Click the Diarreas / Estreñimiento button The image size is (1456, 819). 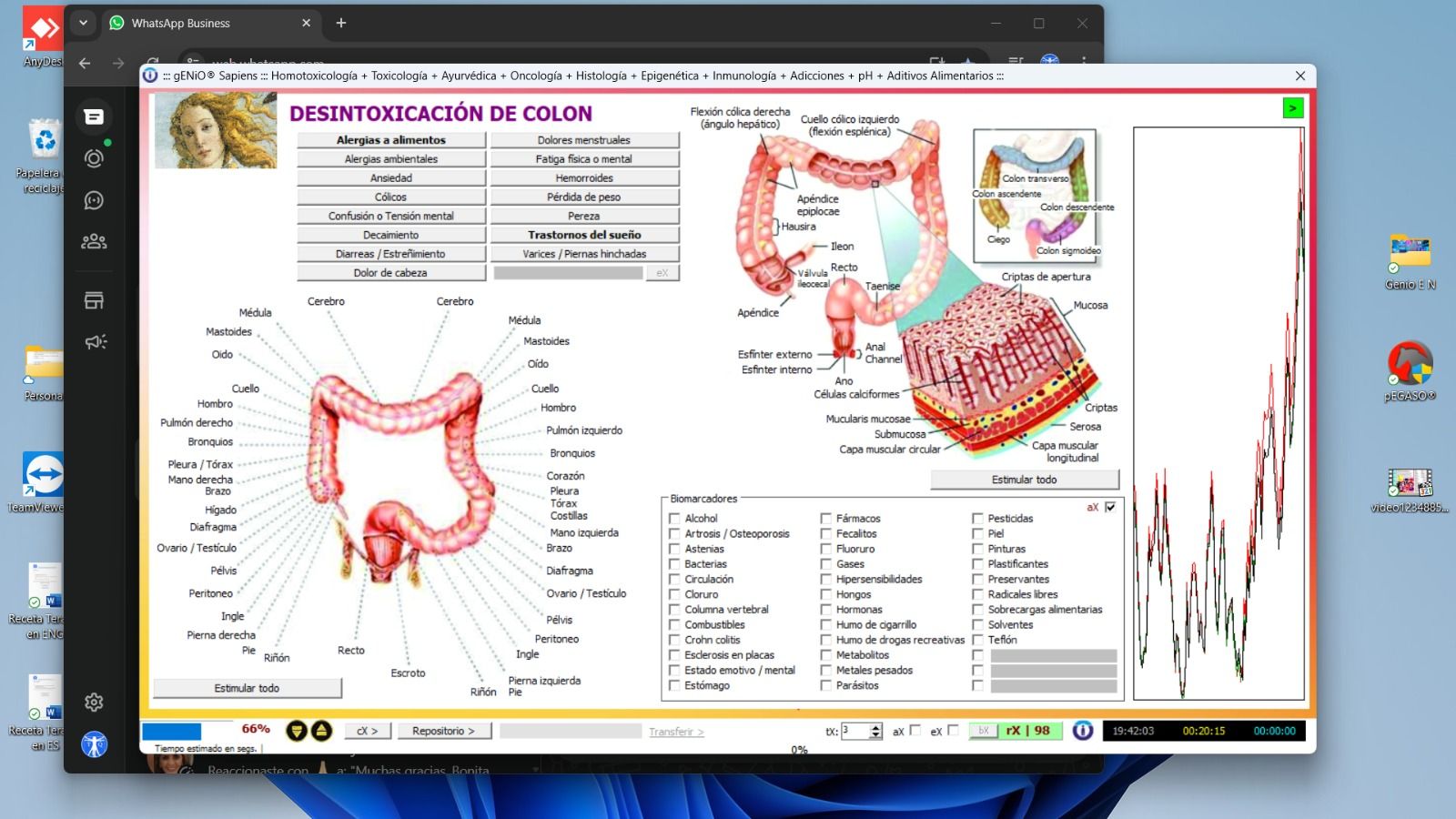(391, 254)
